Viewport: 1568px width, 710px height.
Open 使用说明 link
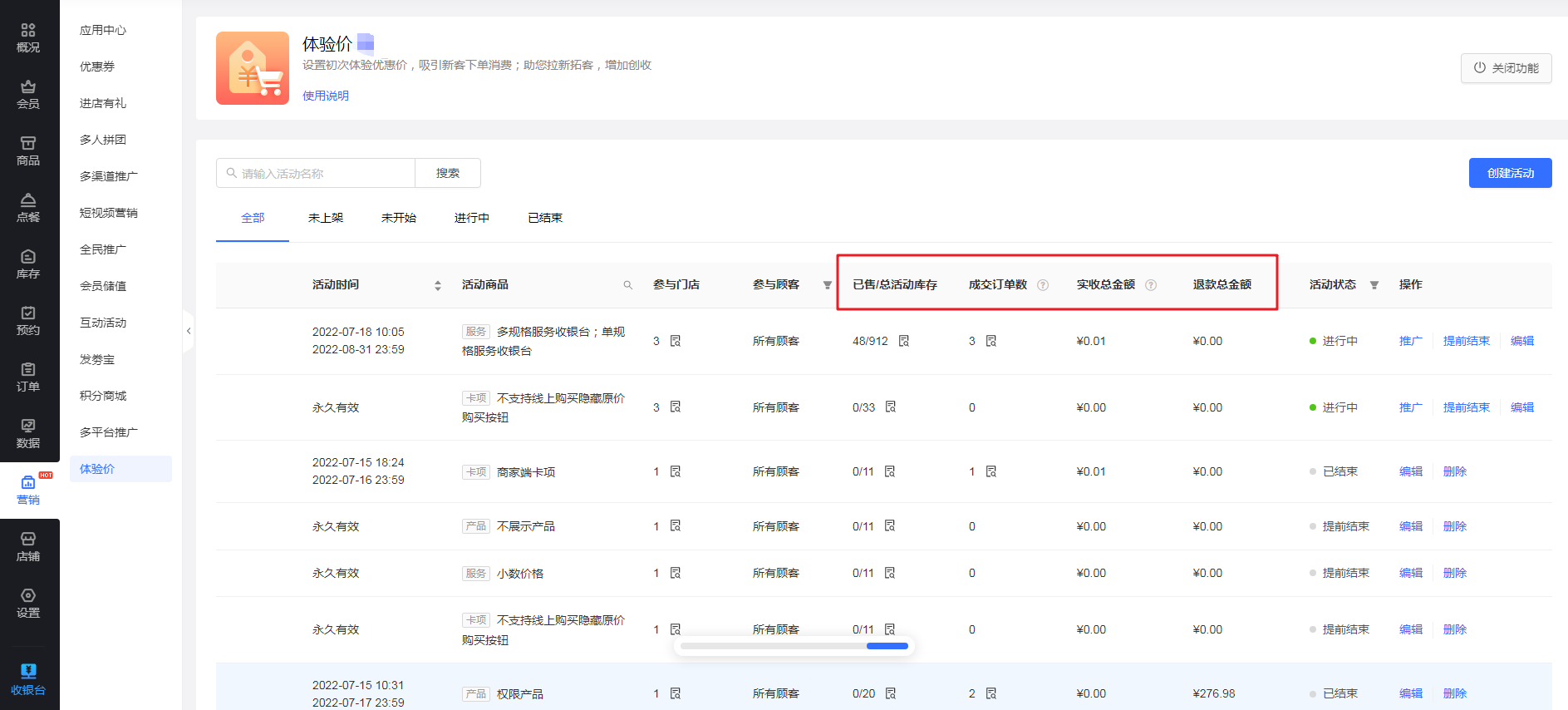[x=326, y=96]
